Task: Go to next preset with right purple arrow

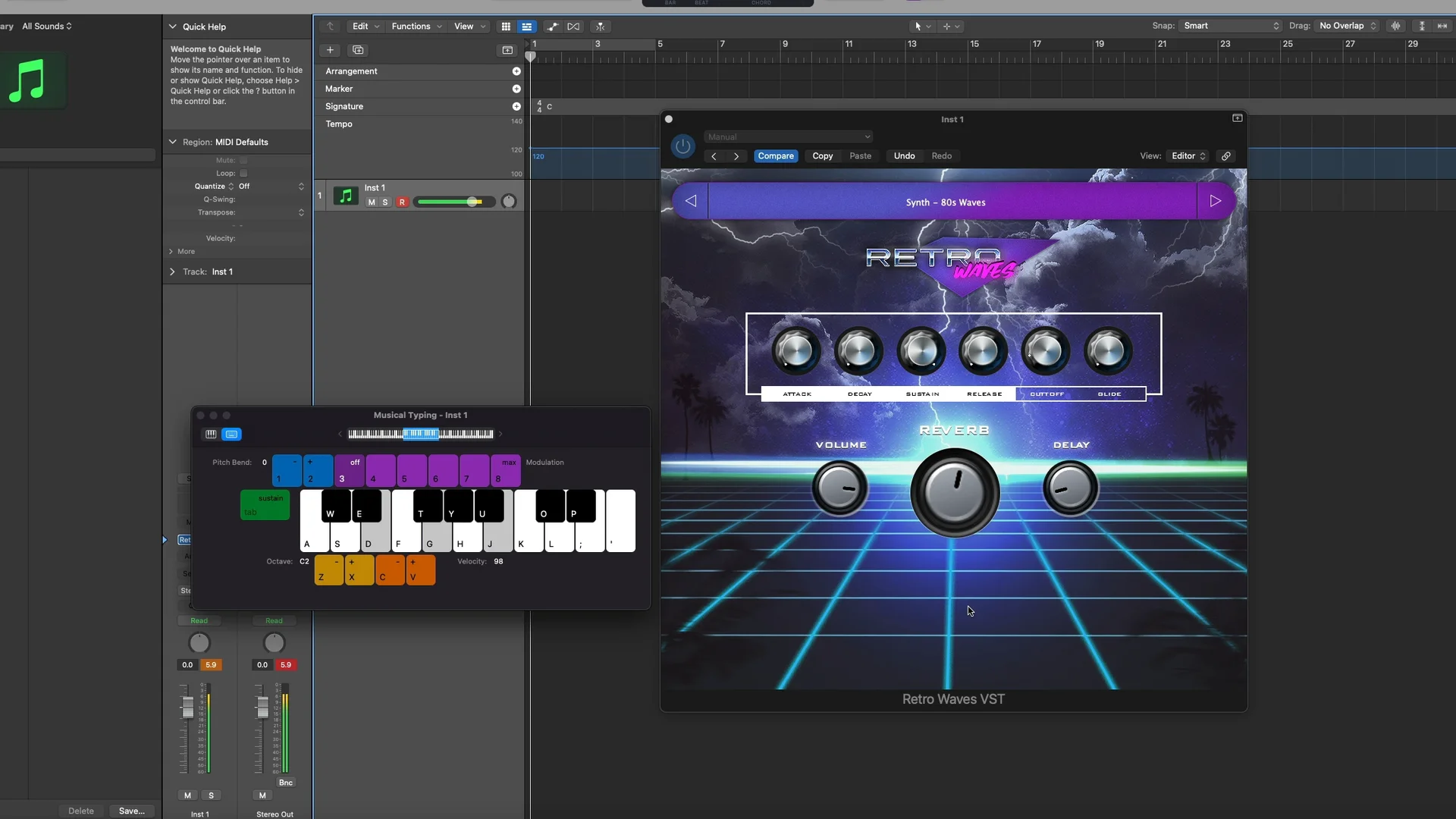Action: click(x=1215, y=201)
